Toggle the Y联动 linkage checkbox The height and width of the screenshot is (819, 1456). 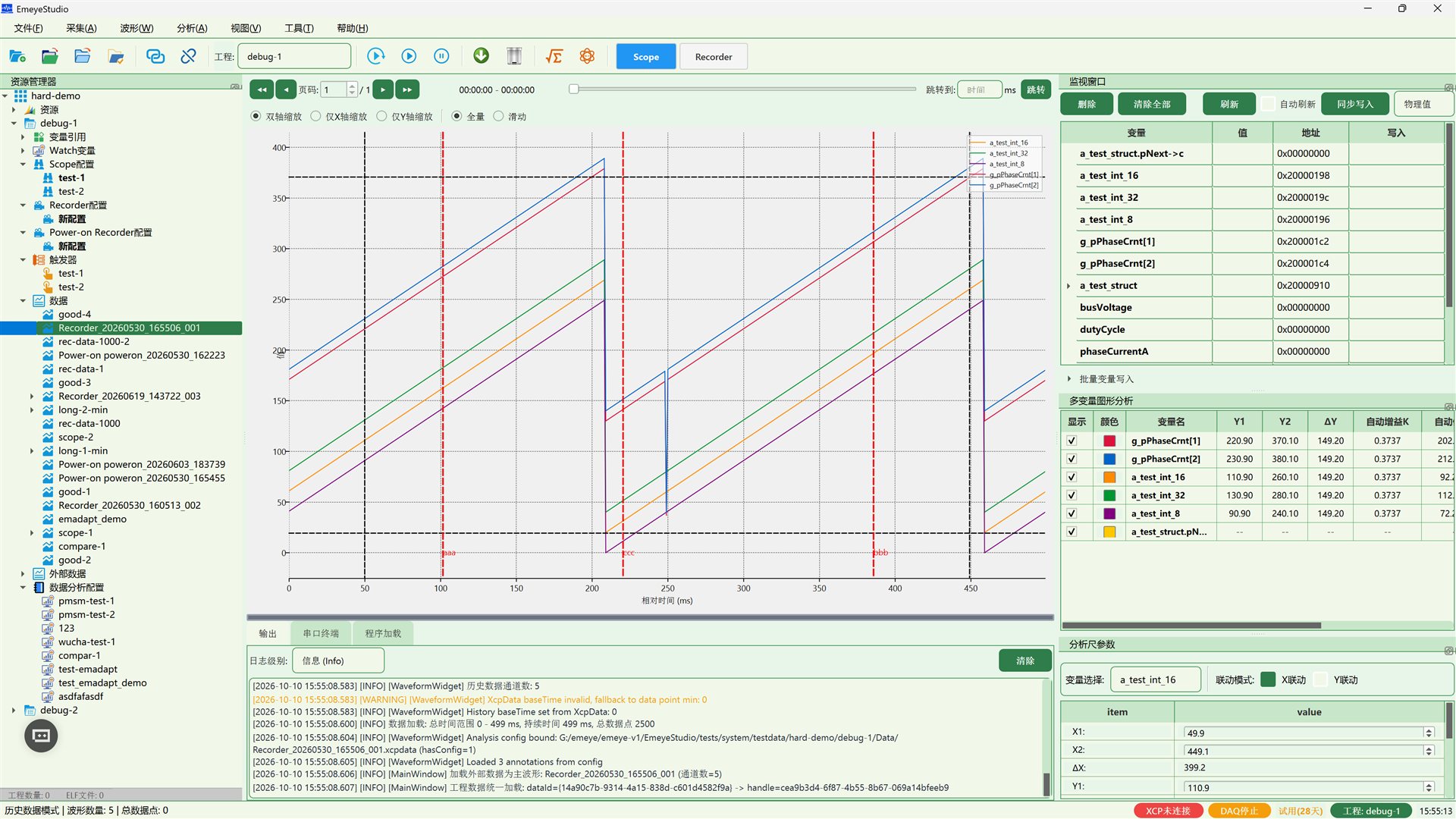(1321, 679)
